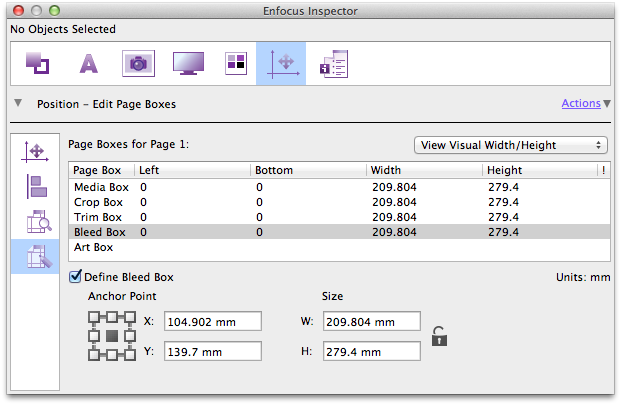The height and width of the screenshot is (405, 621).
Task: Select the Move position sub-tab in sidebar
Action: coord(35,152)
